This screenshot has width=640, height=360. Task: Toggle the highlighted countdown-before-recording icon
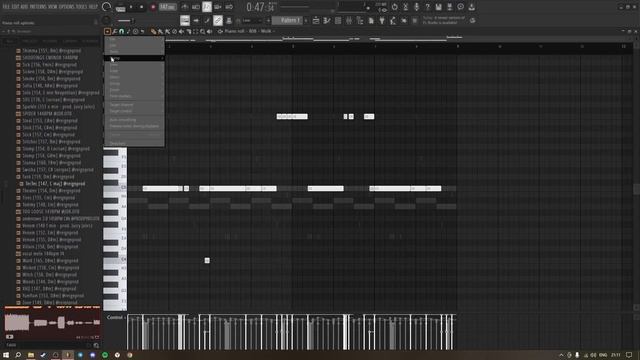click(x=207, y=7)
